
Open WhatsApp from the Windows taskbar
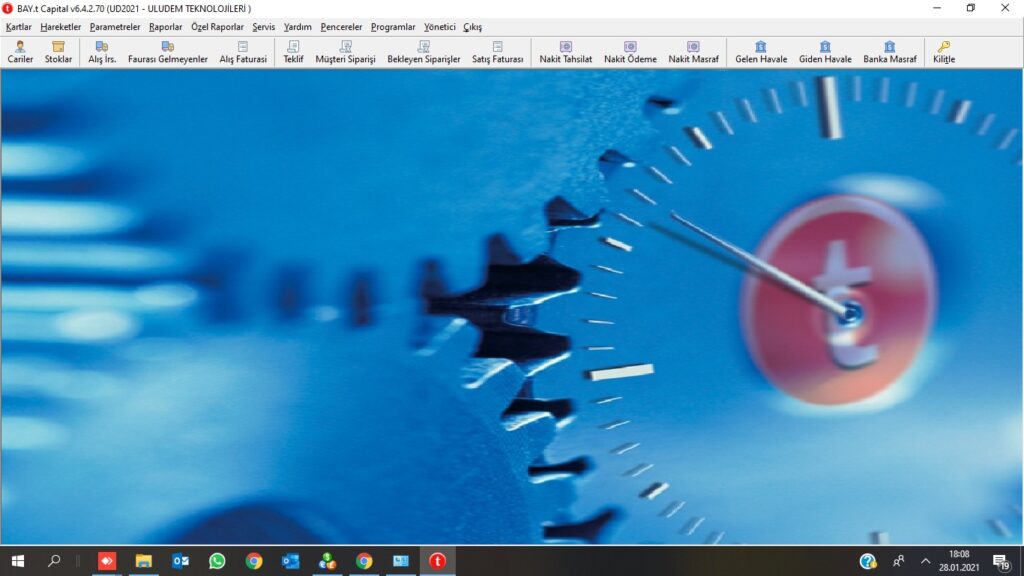[217, 561]
